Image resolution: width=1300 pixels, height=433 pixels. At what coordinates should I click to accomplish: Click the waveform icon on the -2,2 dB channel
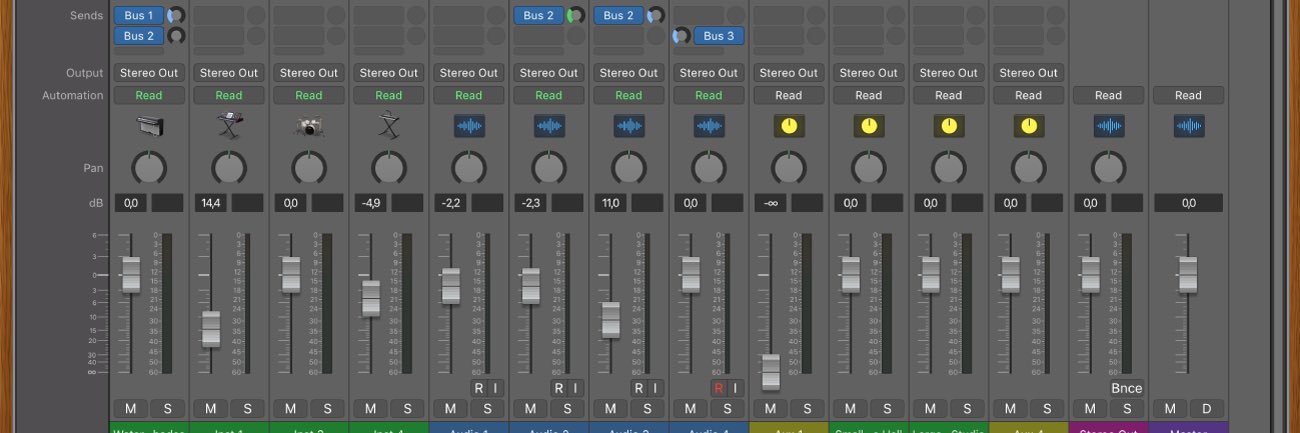click(468, 126)
